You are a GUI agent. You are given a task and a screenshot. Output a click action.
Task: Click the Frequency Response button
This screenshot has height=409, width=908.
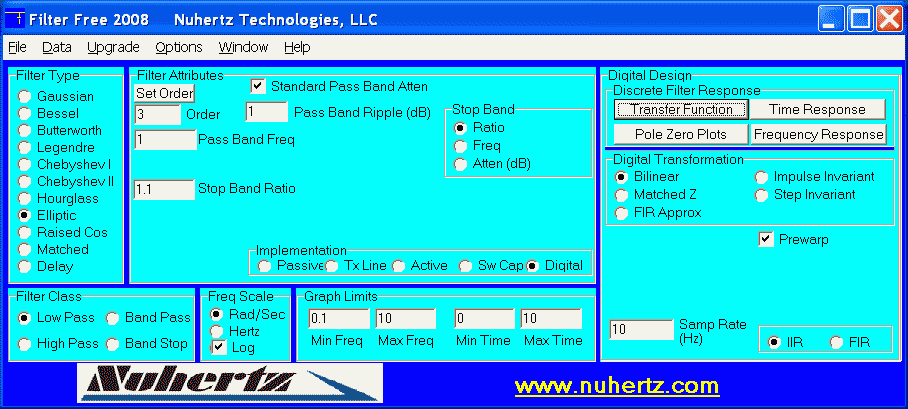818,134
